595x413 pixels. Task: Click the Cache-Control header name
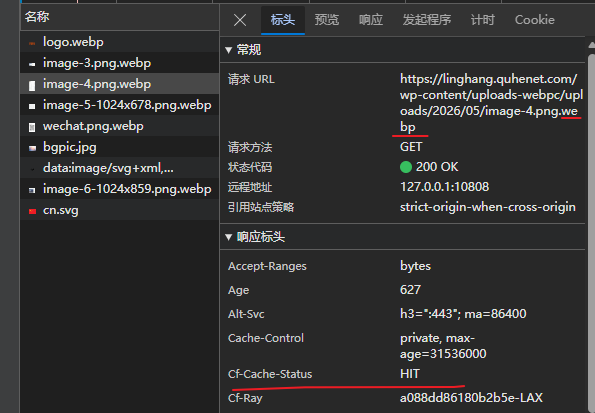266,338
